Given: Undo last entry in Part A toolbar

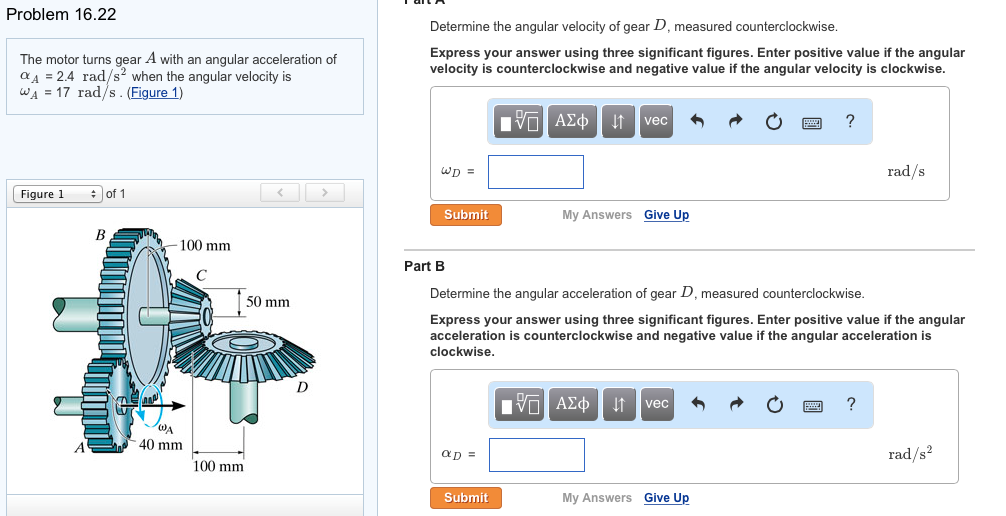Looking at the screenshot, I should [698, 121].
